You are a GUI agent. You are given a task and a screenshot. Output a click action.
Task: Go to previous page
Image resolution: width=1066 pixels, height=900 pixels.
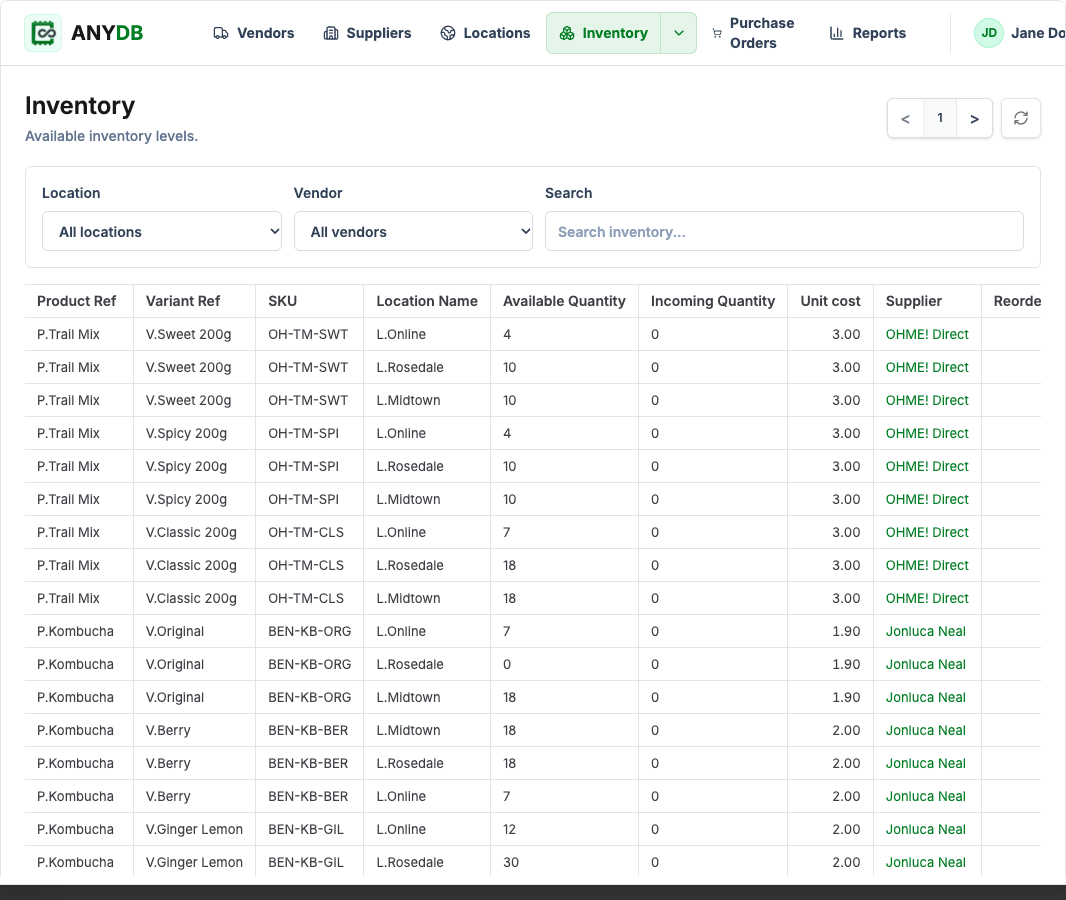[x=906, y=118]
